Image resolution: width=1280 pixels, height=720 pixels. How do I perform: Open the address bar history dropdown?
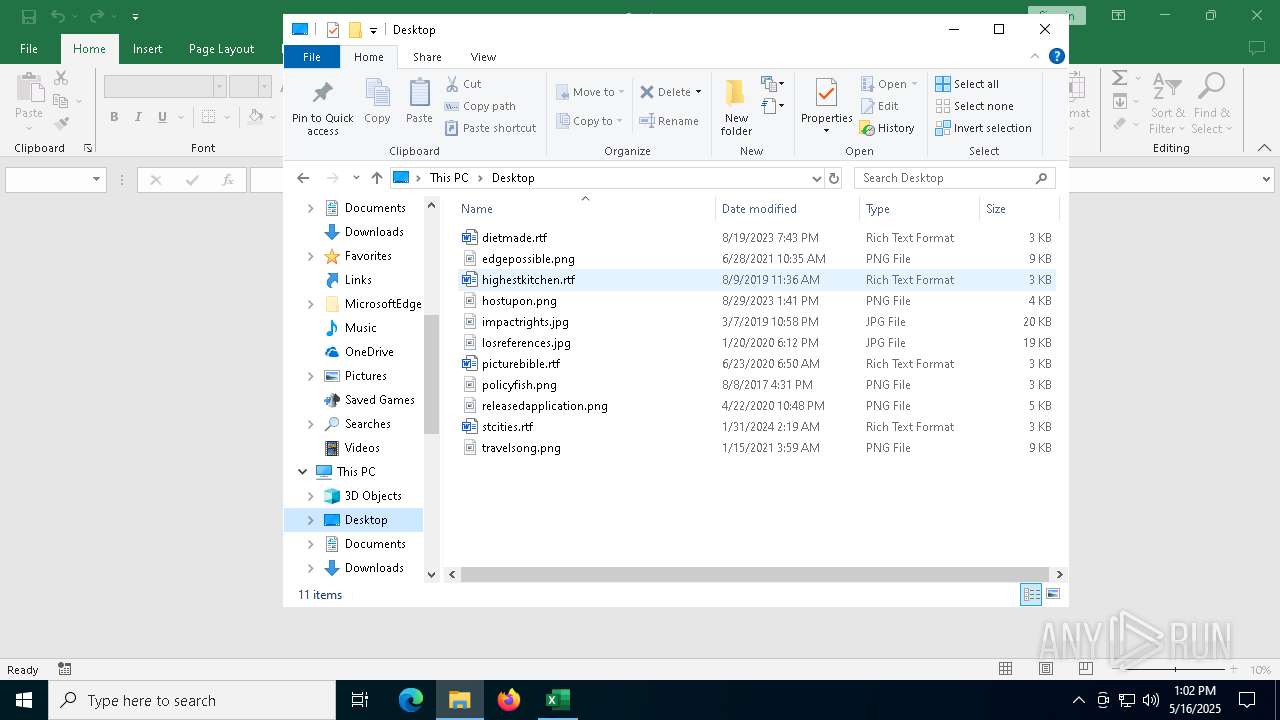817,178
